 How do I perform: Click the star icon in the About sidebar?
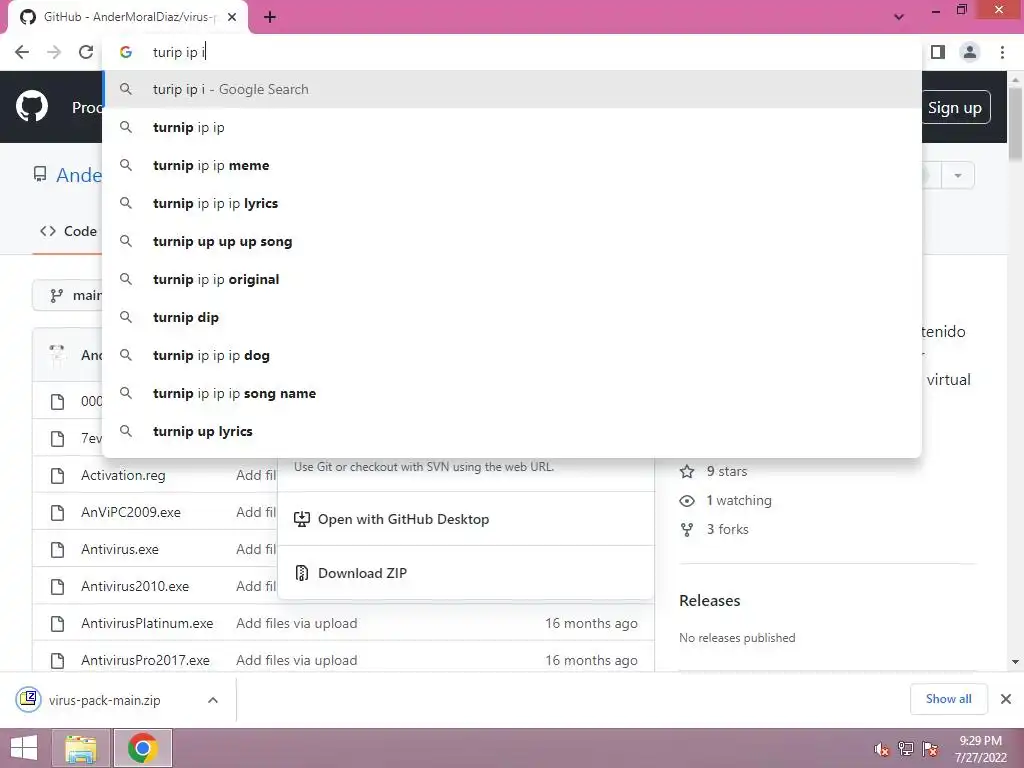[x=687, y=472]
